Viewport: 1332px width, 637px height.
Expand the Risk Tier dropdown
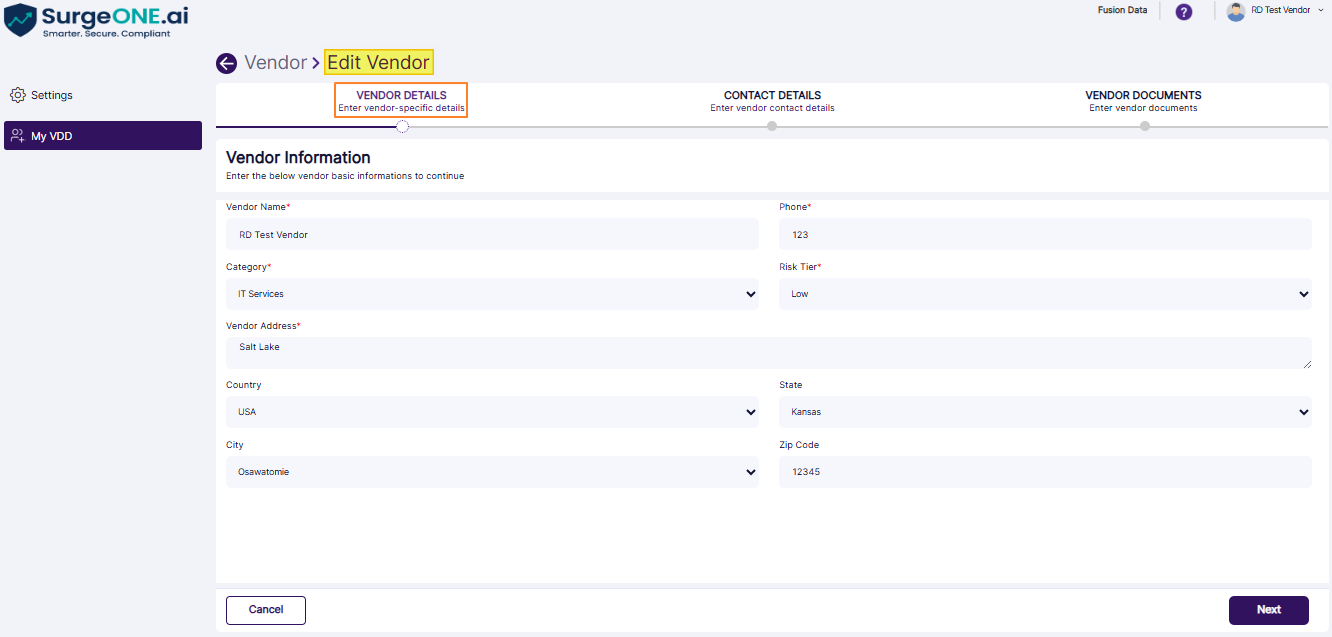click(x=1045, y=294)
